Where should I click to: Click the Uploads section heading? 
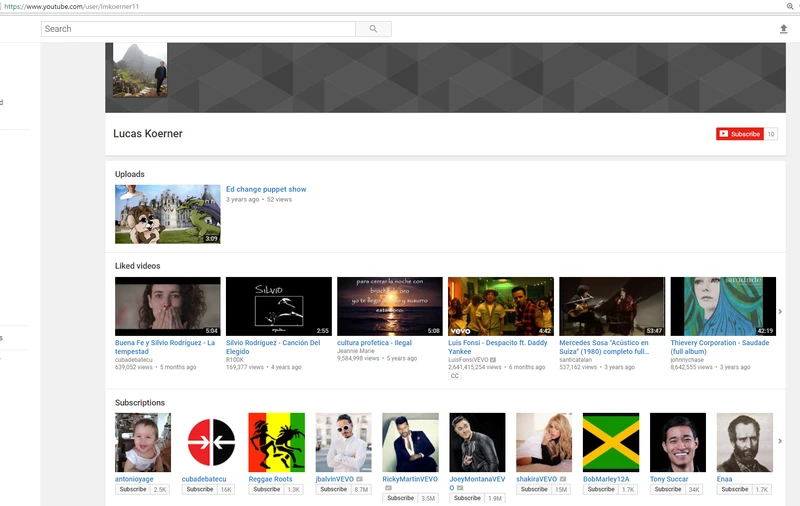tap(130, 174)
